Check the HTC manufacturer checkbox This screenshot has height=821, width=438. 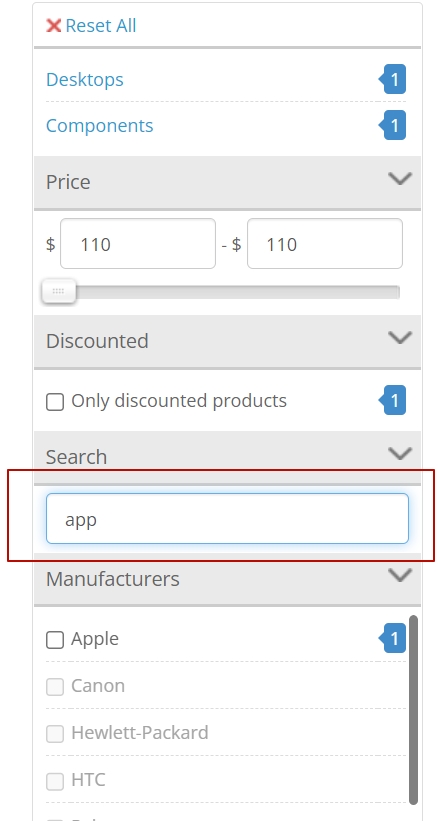click(55, 781)
